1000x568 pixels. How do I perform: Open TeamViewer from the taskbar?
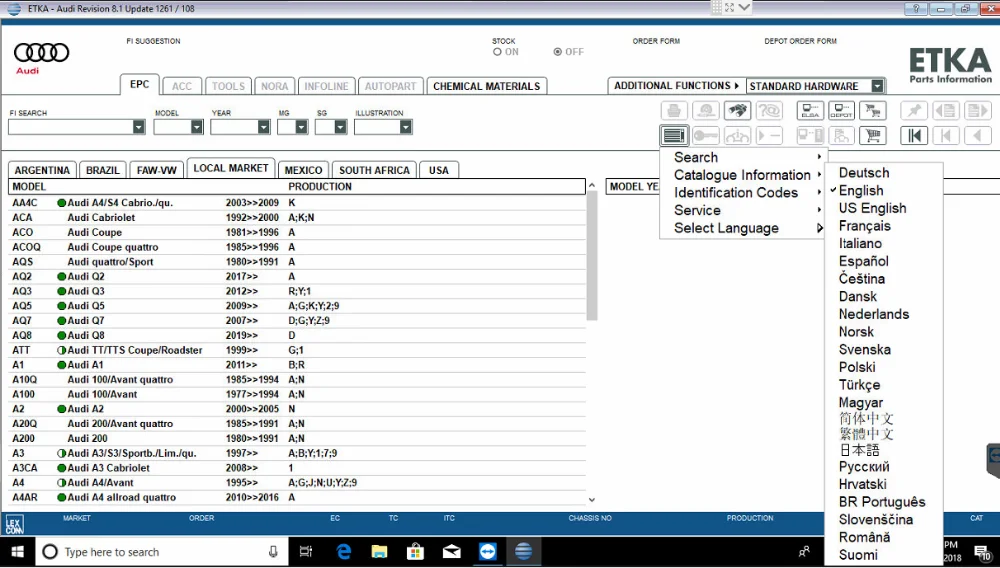pos(488,551)
